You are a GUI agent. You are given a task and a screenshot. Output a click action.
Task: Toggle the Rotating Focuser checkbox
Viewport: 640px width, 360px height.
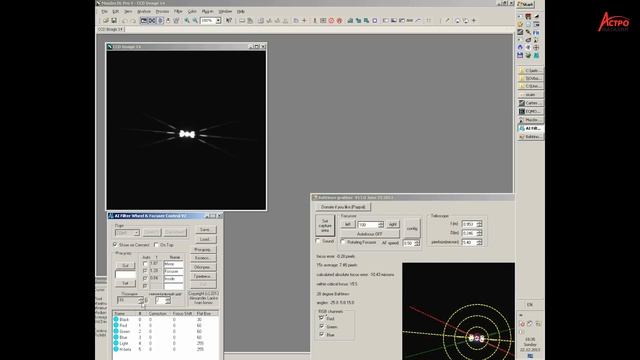tap(343, 242)
